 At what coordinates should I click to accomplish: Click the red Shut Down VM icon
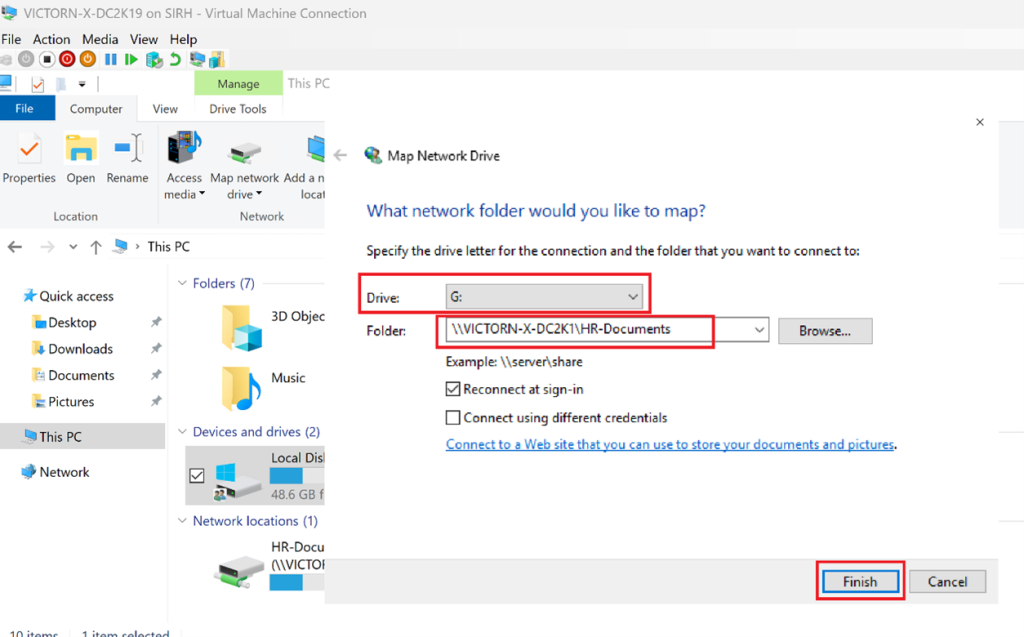coord(67,60)
